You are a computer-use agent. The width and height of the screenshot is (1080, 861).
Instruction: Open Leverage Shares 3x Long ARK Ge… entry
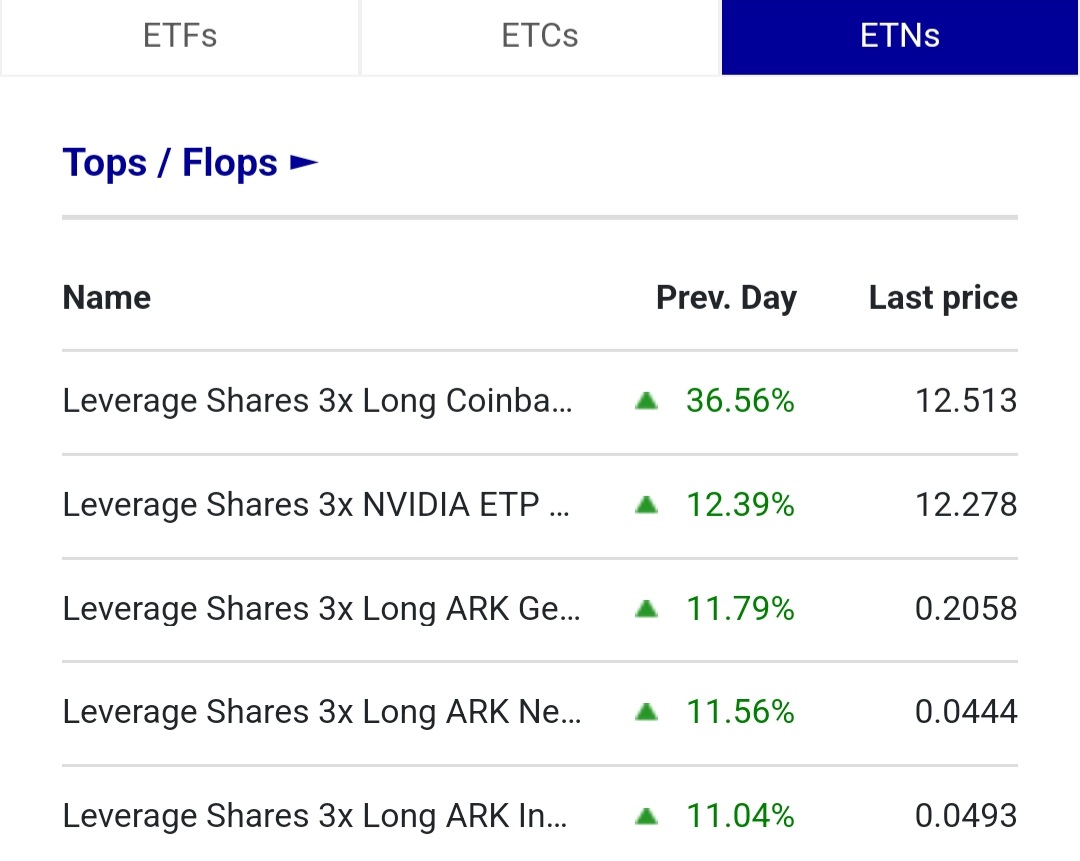click(321, 609)
